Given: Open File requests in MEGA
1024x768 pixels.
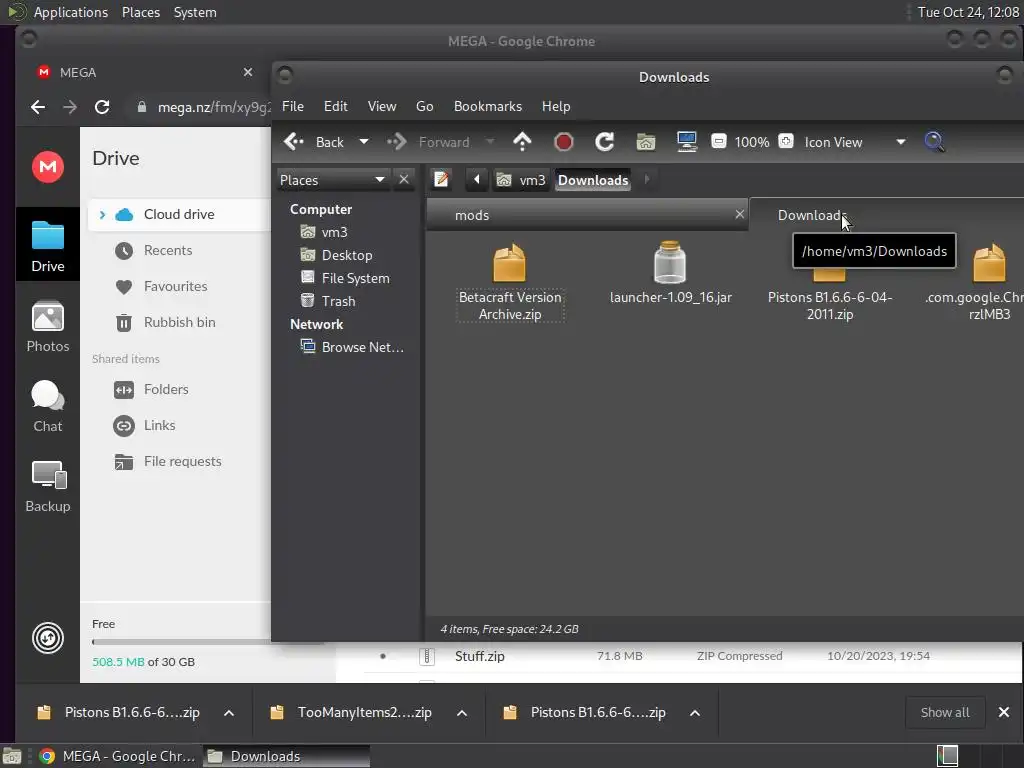Looking at the screenshot, I should [168, 461].
